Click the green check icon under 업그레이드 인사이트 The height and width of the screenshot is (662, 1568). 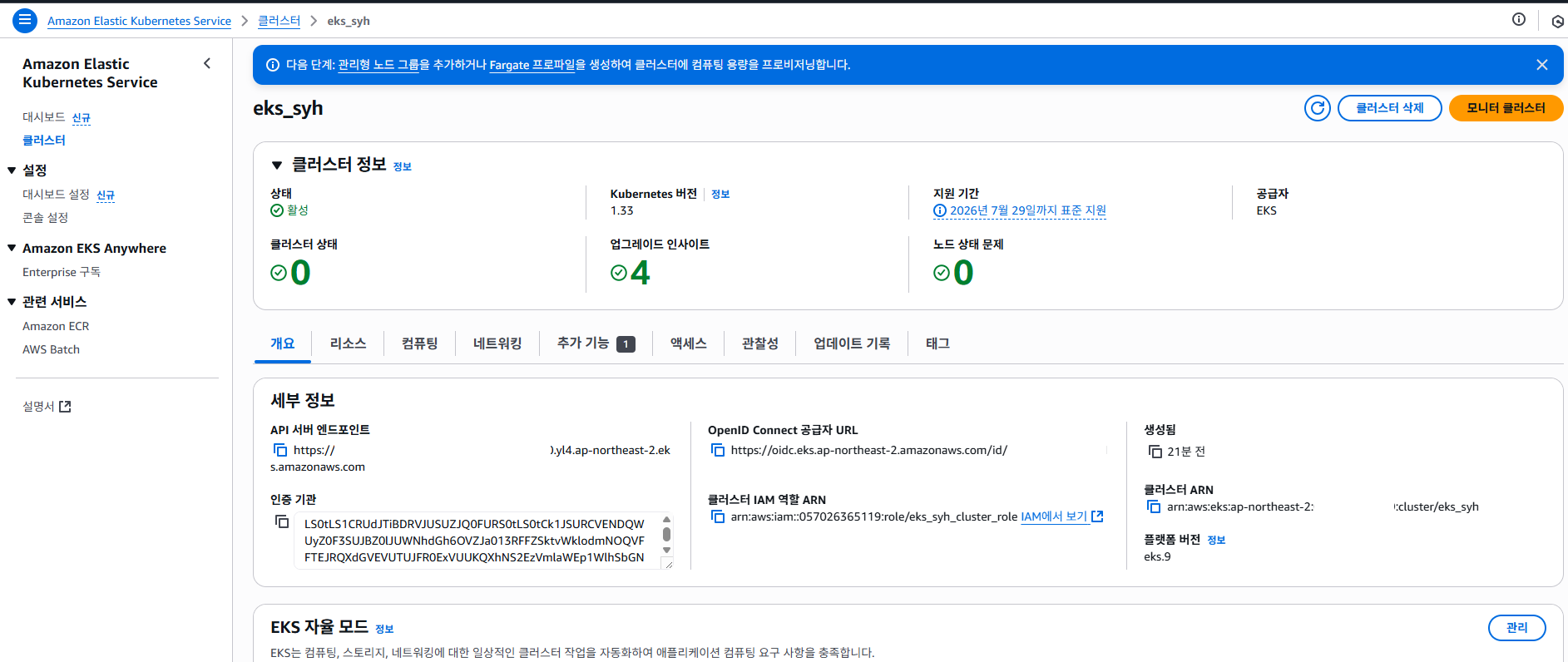[x=619, y=273]
